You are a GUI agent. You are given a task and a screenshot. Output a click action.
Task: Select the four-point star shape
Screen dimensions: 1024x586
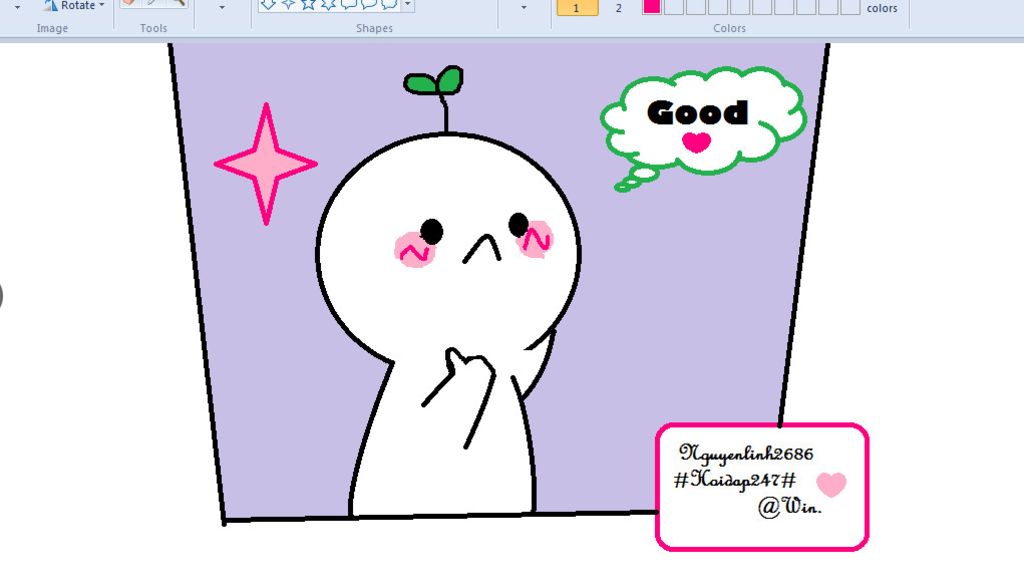tap(288, 4)
